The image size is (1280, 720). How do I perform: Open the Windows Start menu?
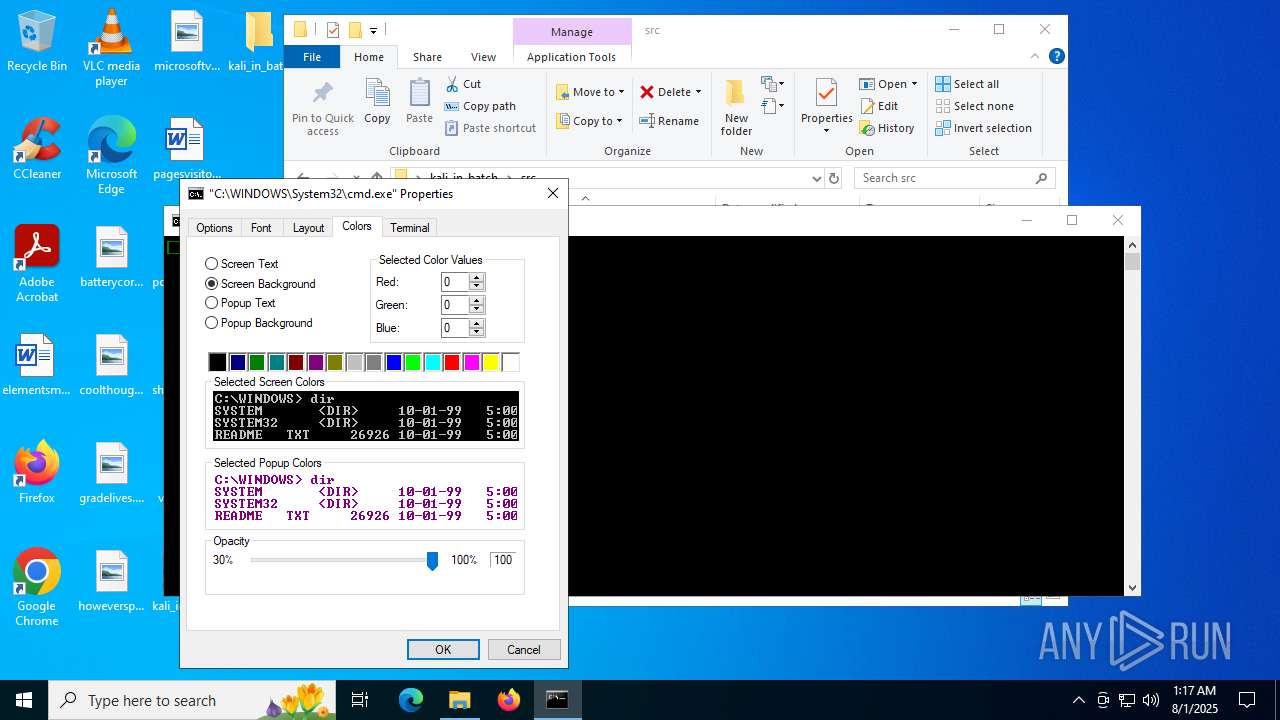coord(24,700)
